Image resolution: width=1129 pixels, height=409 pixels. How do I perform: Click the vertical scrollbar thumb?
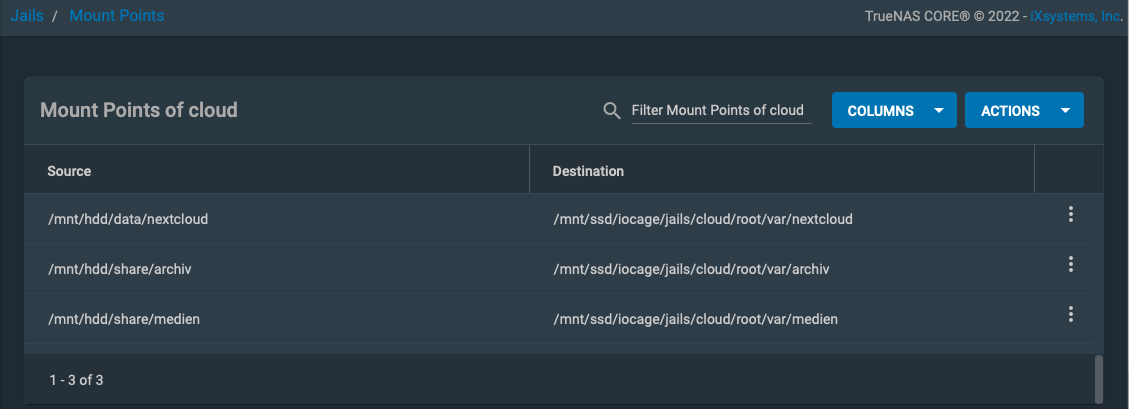[1099, 378]
